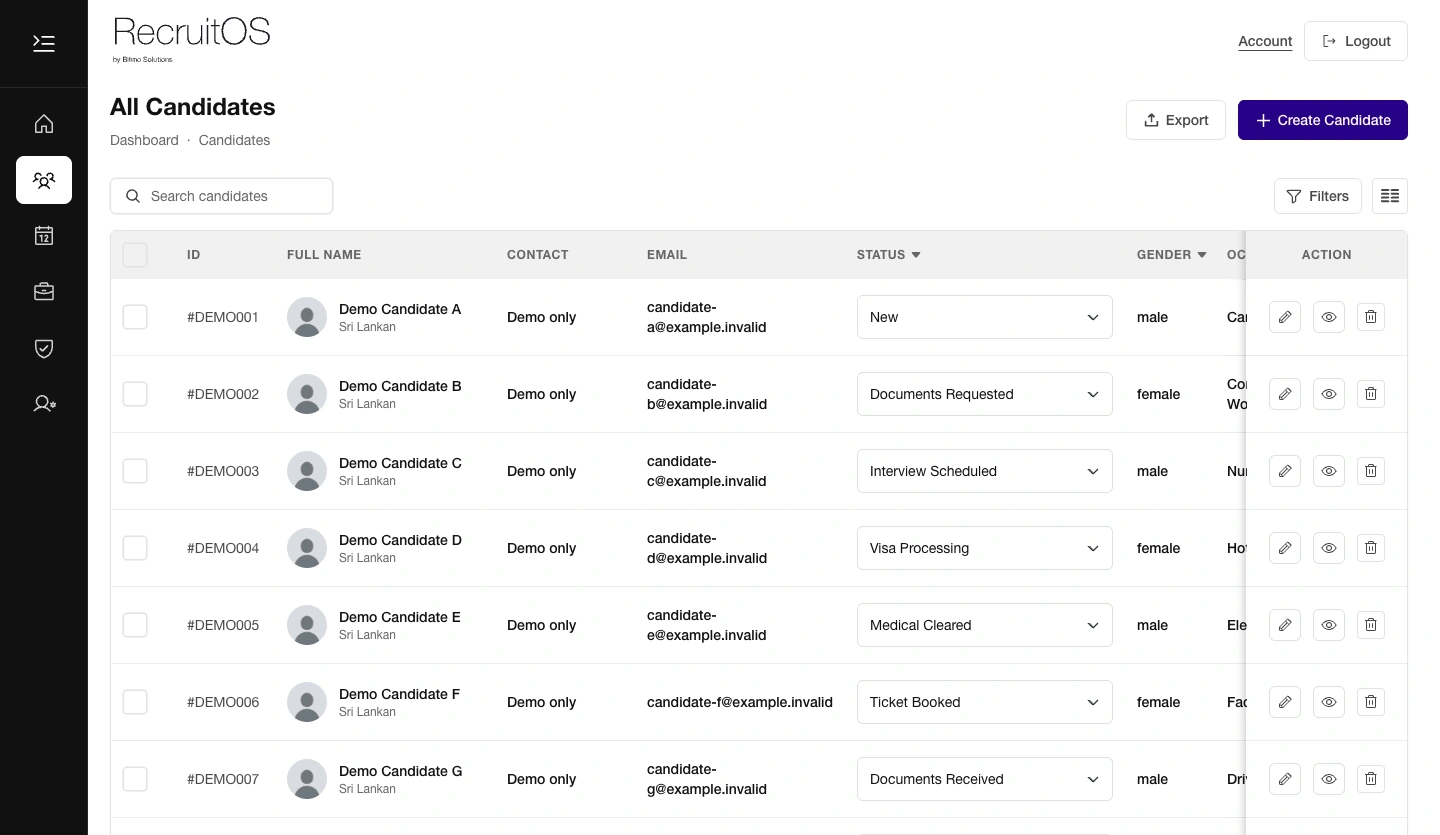Open GENDER column header filter arrow
The width and height of the screenshot is (1440, 835).
1202,255
